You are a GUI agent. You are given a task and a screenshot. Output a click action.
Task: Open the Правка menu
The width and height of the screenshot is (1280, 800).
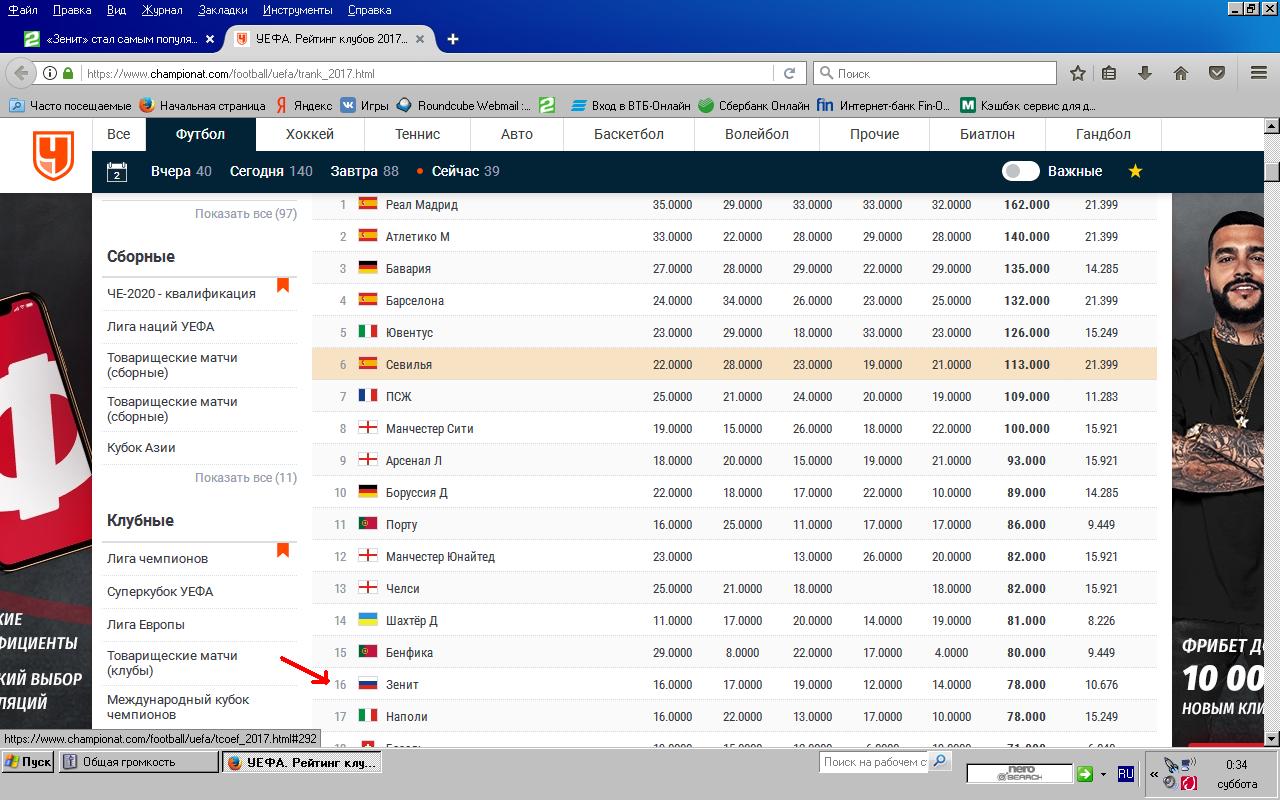[72, 10]
